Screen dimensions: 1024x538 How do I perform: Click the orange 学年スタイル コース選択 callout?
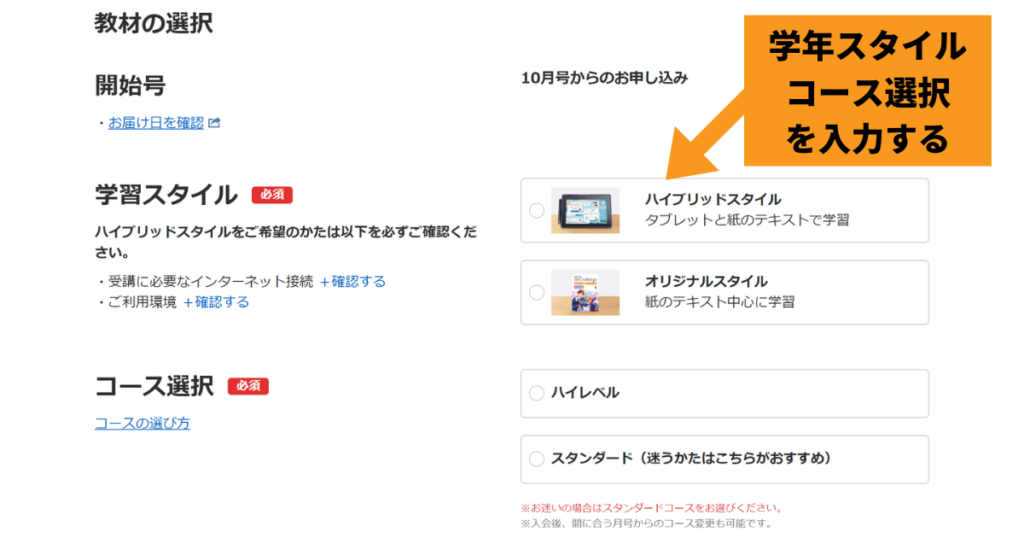pyautogui.click(x=867, y=91)
